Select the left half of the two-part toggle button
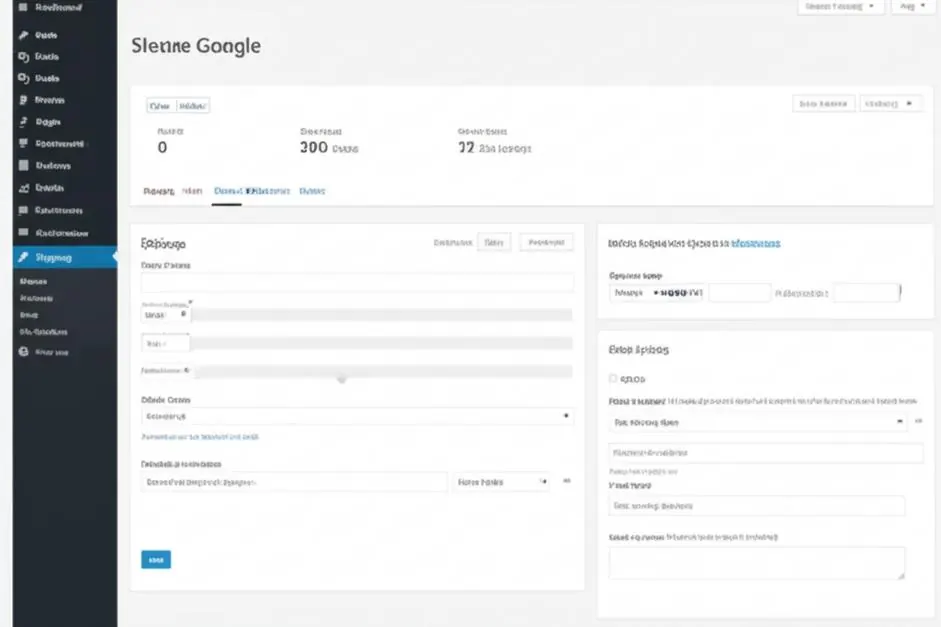 pyautogui.click(x=160, y=106)
